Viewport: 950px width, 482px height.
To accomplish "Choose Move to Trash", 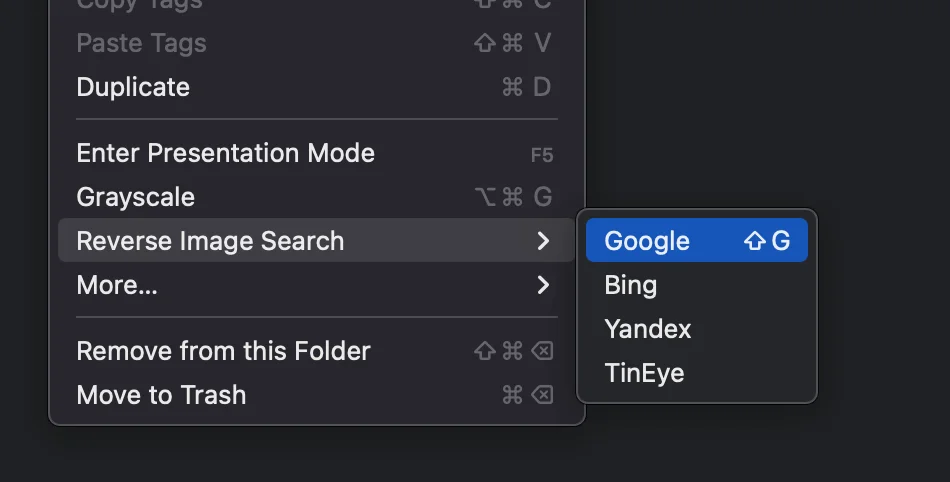I will (x=161, y=395).
